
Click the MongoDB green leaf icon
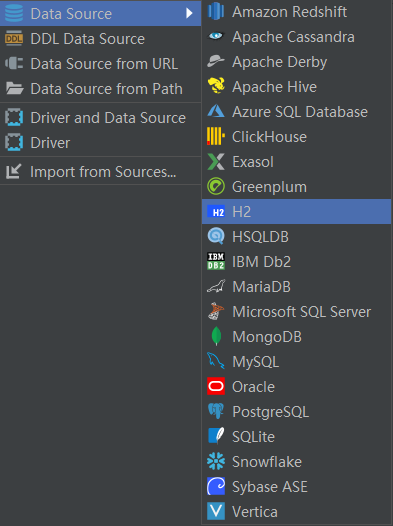(x=216, y=336)
